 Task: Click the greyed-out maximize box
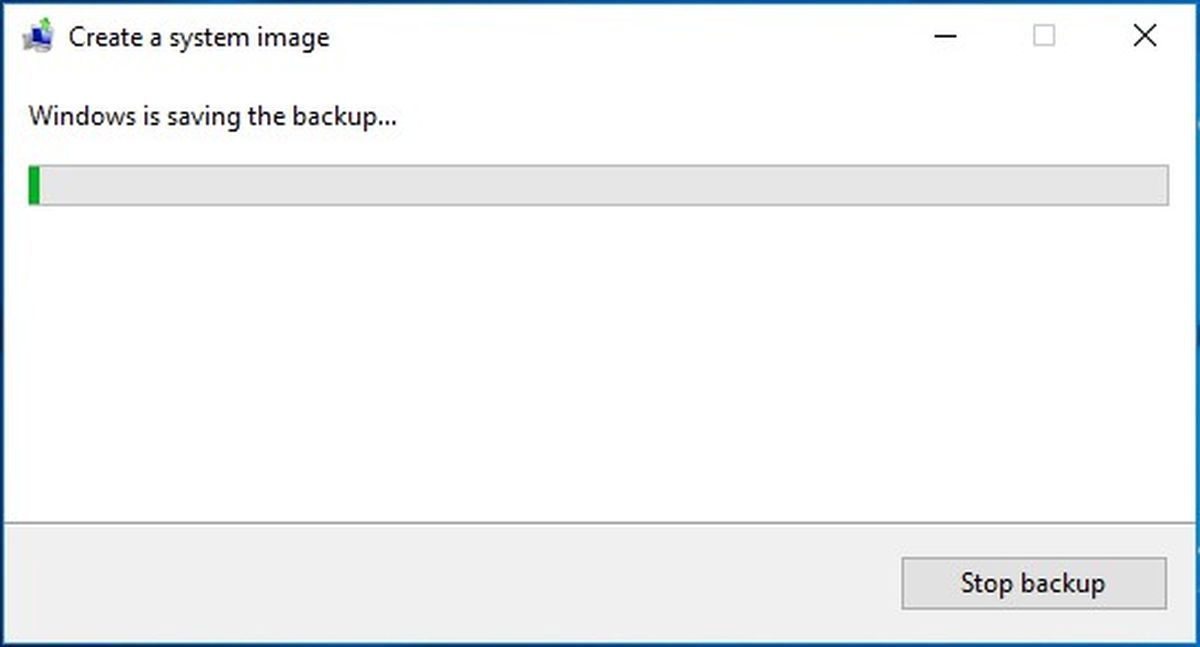point(1044,37)
